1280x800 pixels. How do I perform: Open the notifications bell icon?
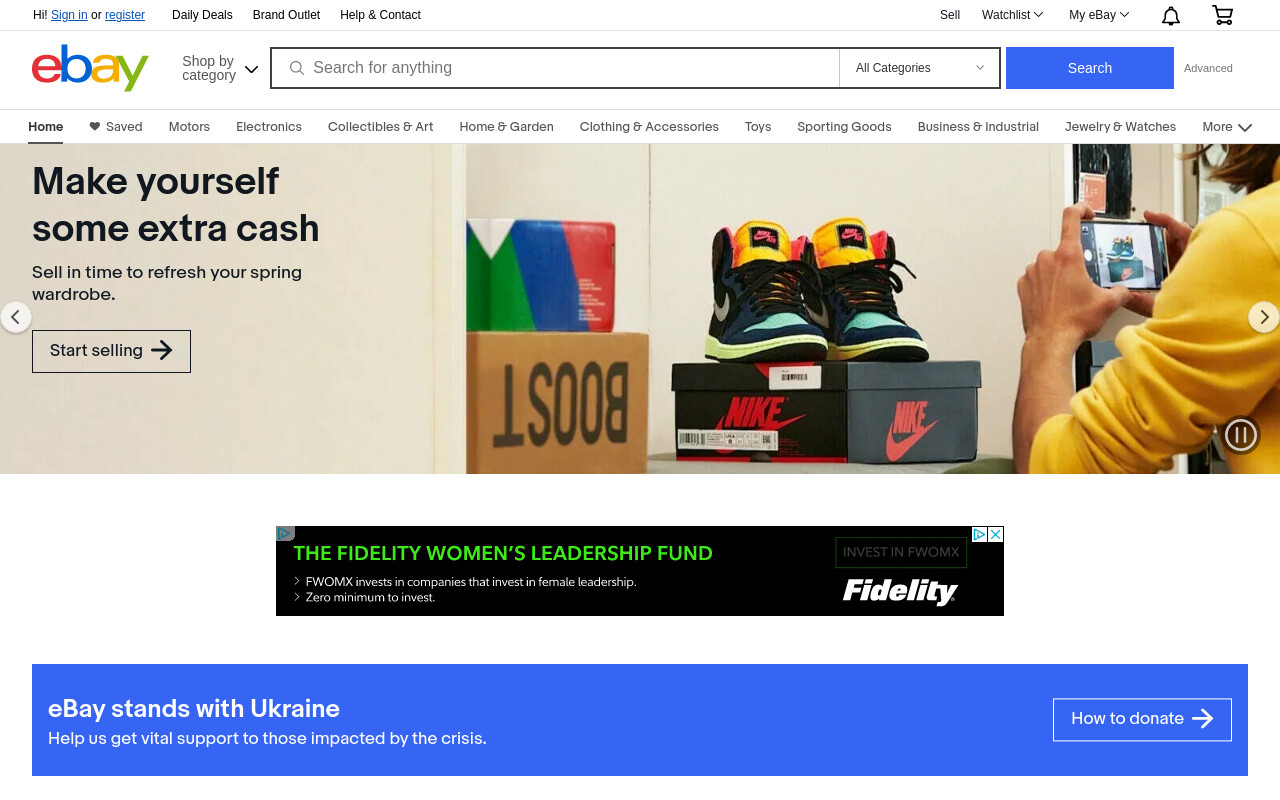pos(1170,15)
